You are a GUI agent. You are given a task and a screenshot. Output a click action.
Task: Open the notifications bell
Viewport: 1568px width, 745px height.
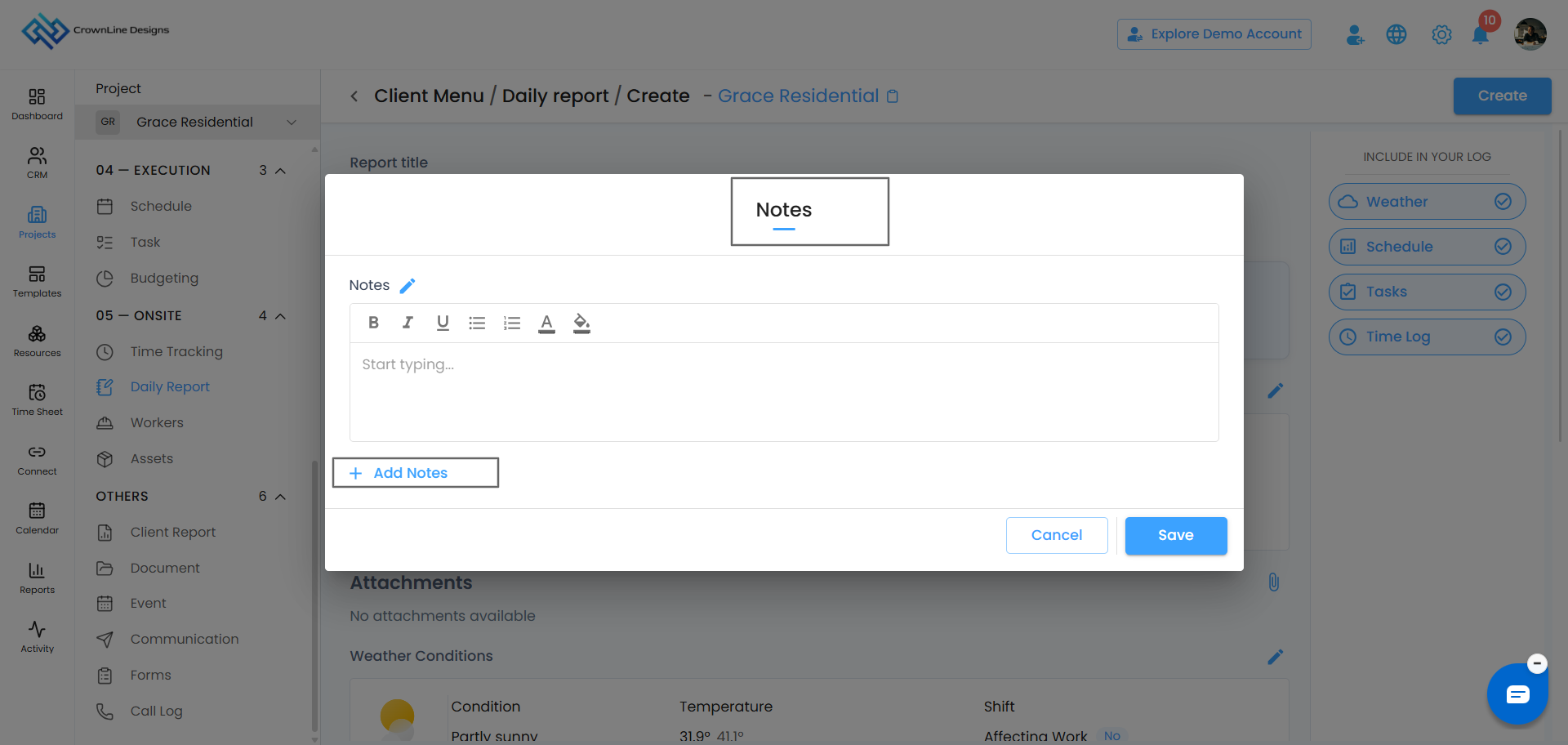[x=1480, y=34]
